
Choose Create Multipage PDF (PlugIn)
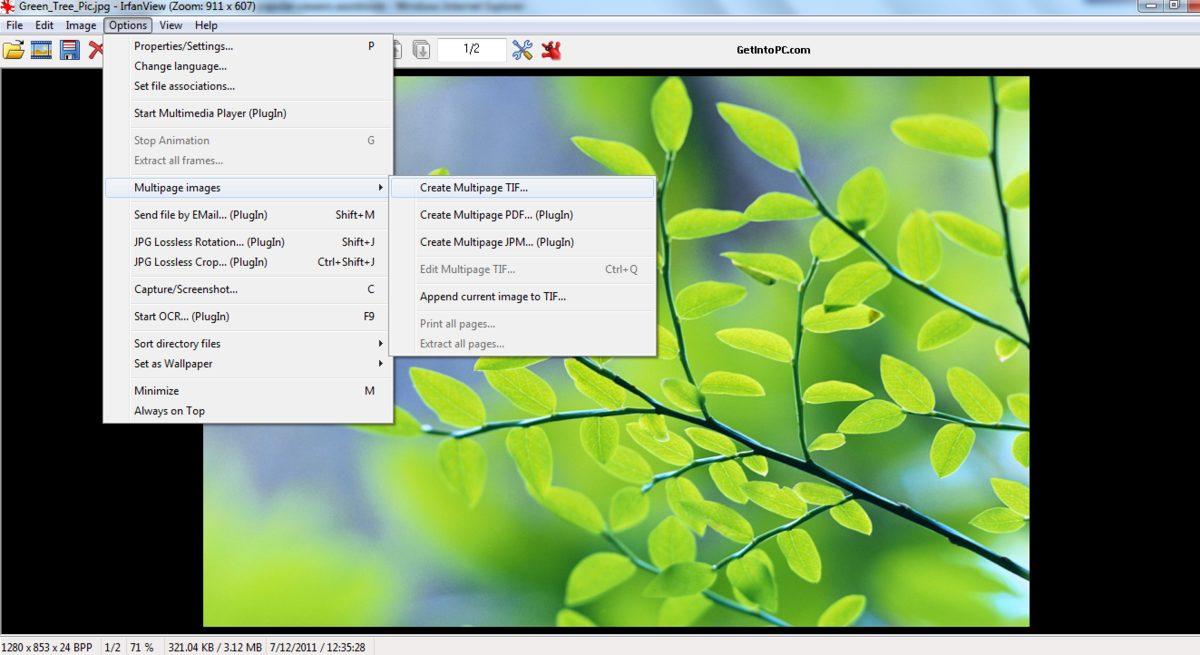click(496, 215)
